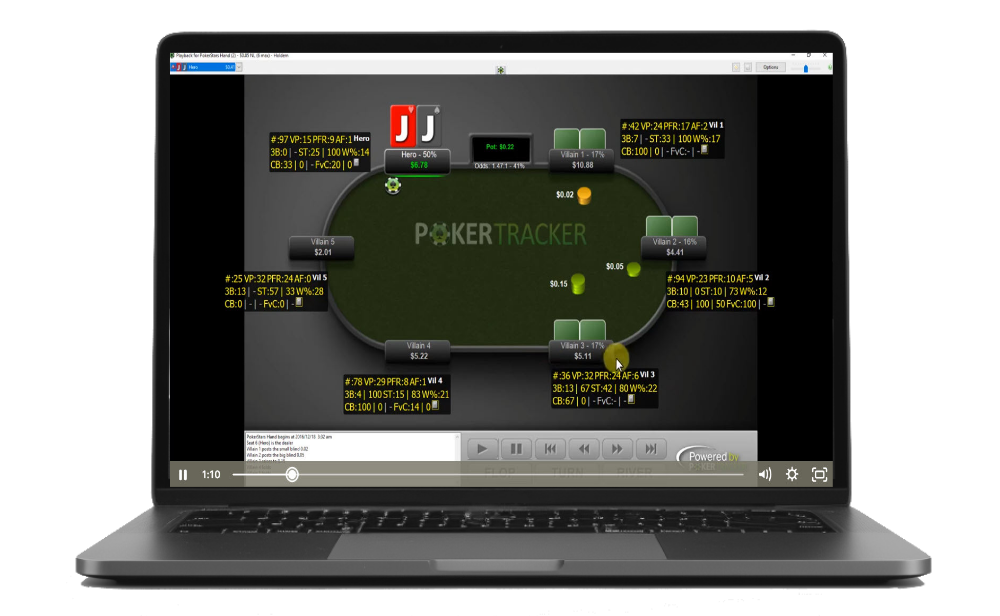The image size is (1000, 616).
Task: Step back one action in replayer
Action: click(x=584, y=449)
